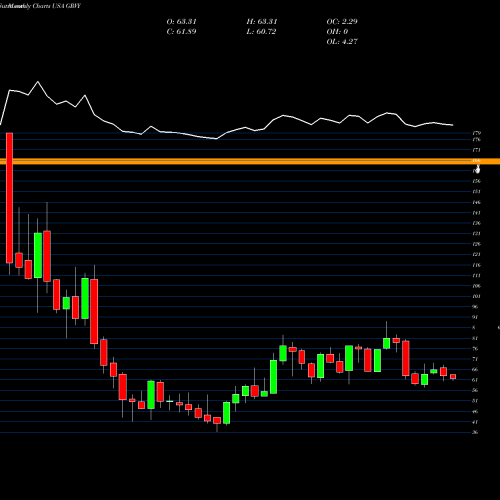This screenshot has width=500, height=500.
Task: Select the 'OL: 4.27' readout
Action: click(x=342, y=41)
